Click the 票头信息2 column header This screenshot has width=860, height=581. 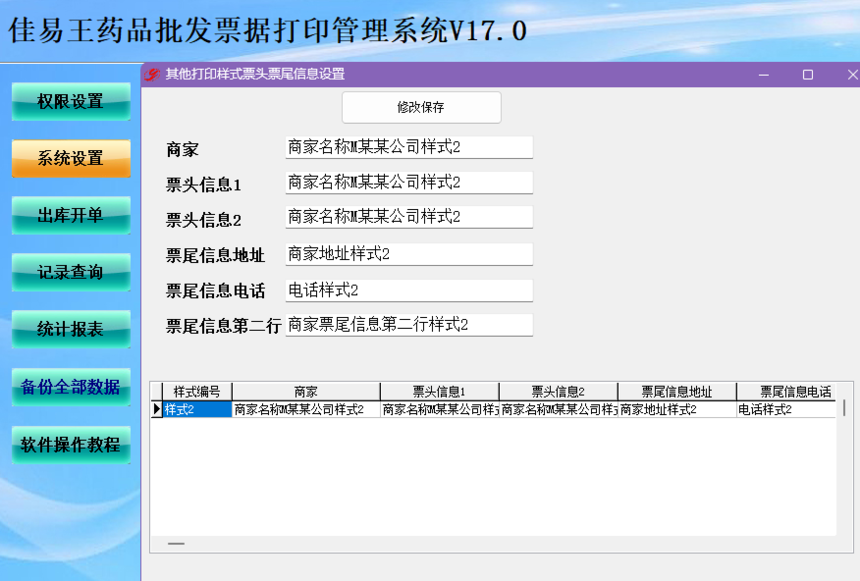(558, 392)
